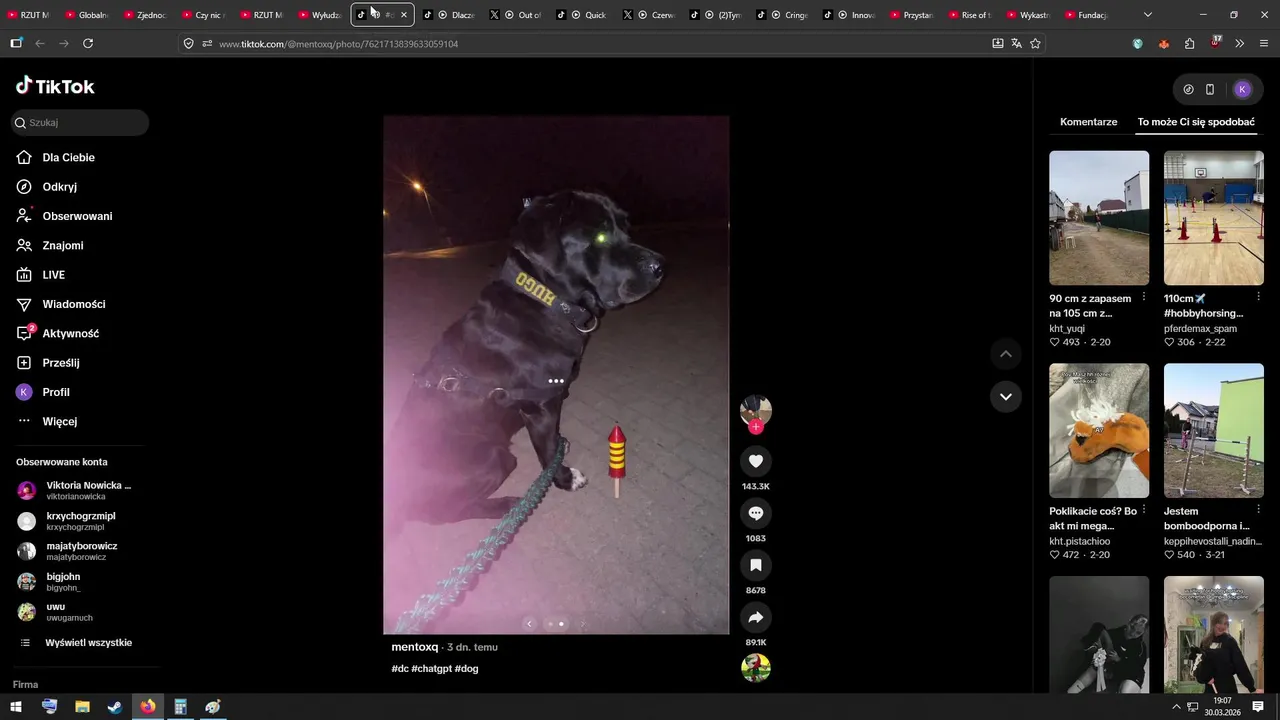Click the #dc hashtag
The image size is (1280, 720).
click(x=400, y=668)
